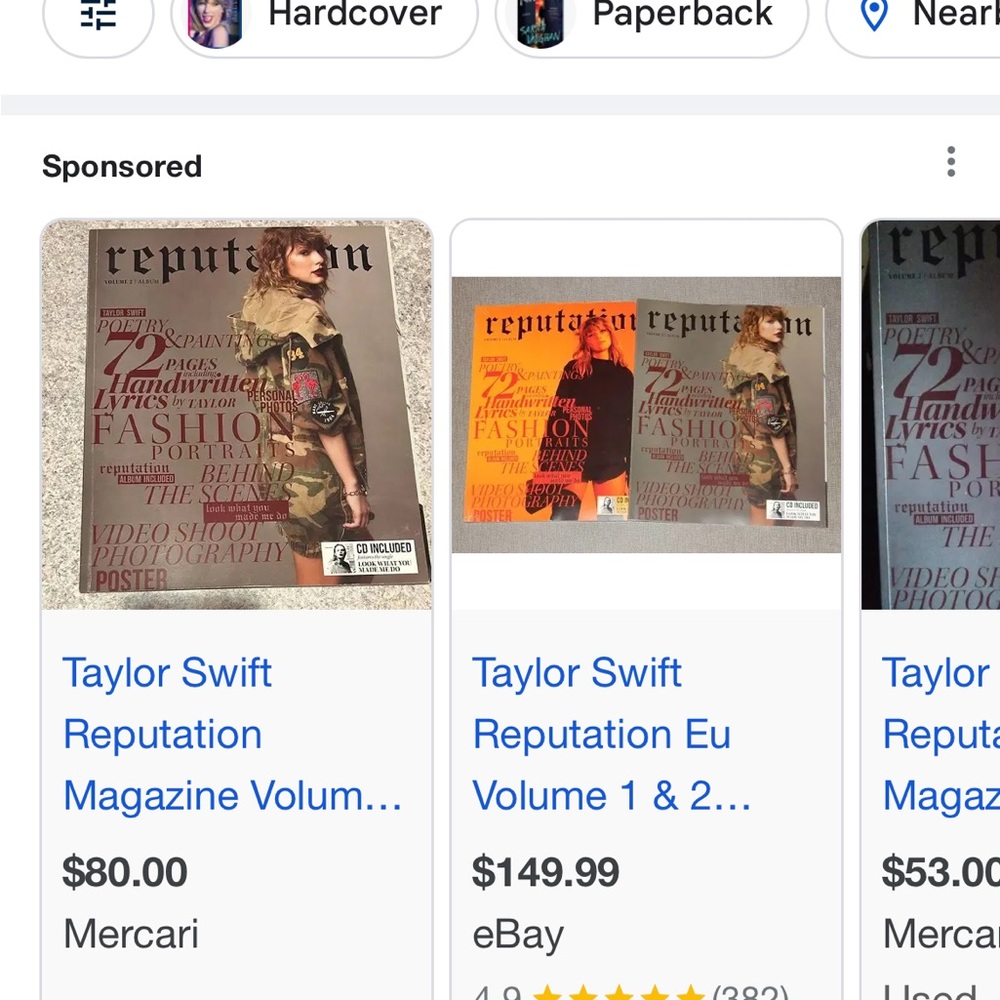Click the $80.00 price label

pos(125,872)
